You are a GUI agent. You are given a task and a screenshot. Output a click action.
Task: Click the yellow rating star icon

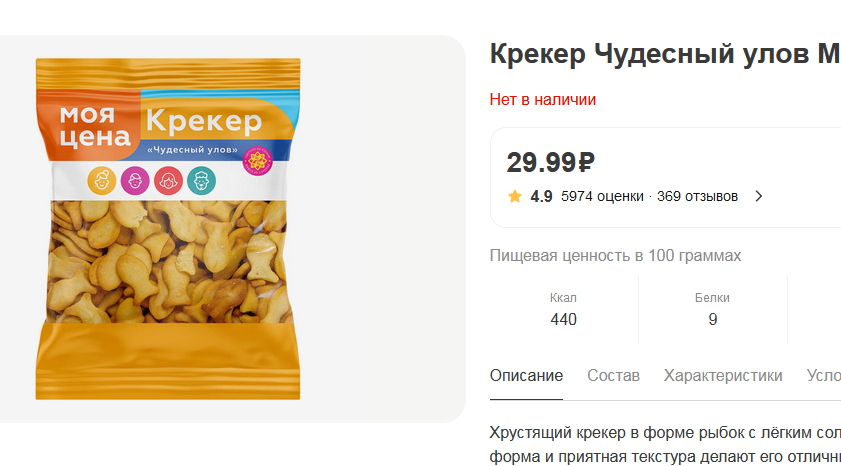coord(515,196)
